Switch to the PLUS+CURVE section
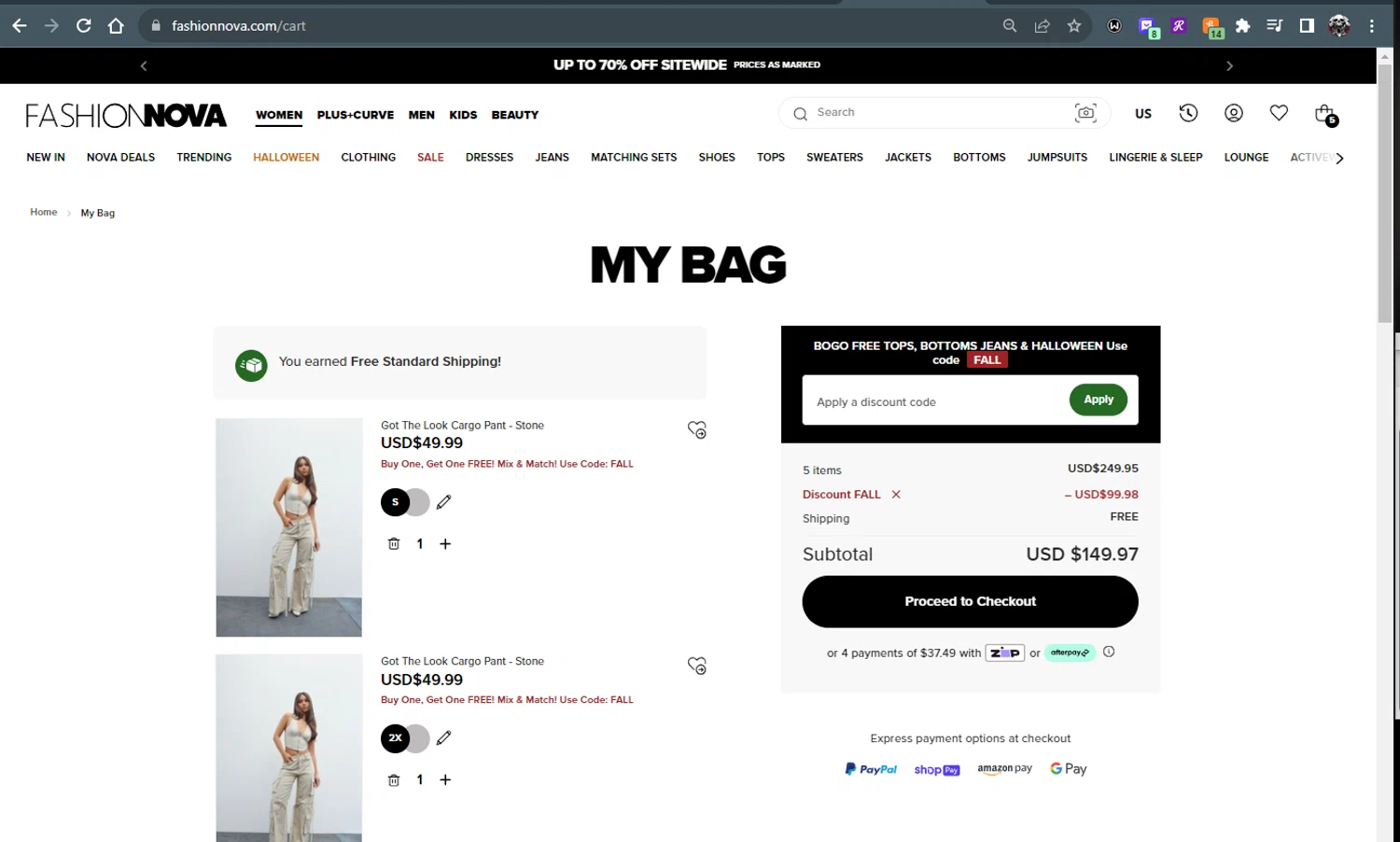This screenshot has width=1400, height=842. 356,115
